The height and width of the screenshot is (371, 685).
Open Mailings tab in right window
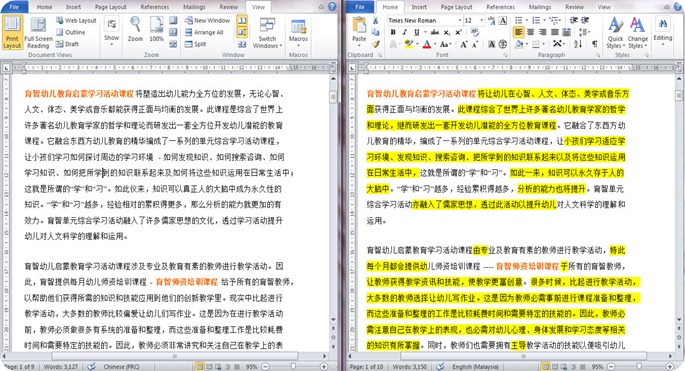pyautogui.click(x=540, y=7)
